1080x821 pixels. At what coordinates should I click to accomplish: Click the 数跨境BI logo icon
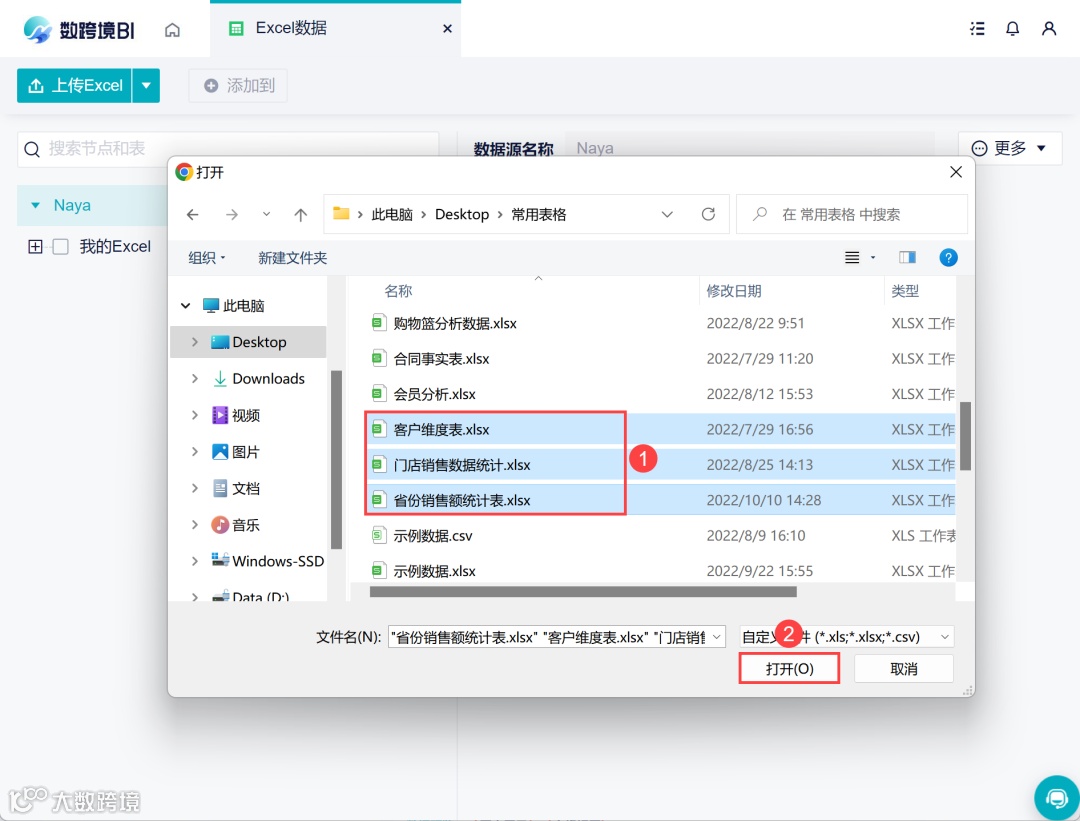[36, 27]
